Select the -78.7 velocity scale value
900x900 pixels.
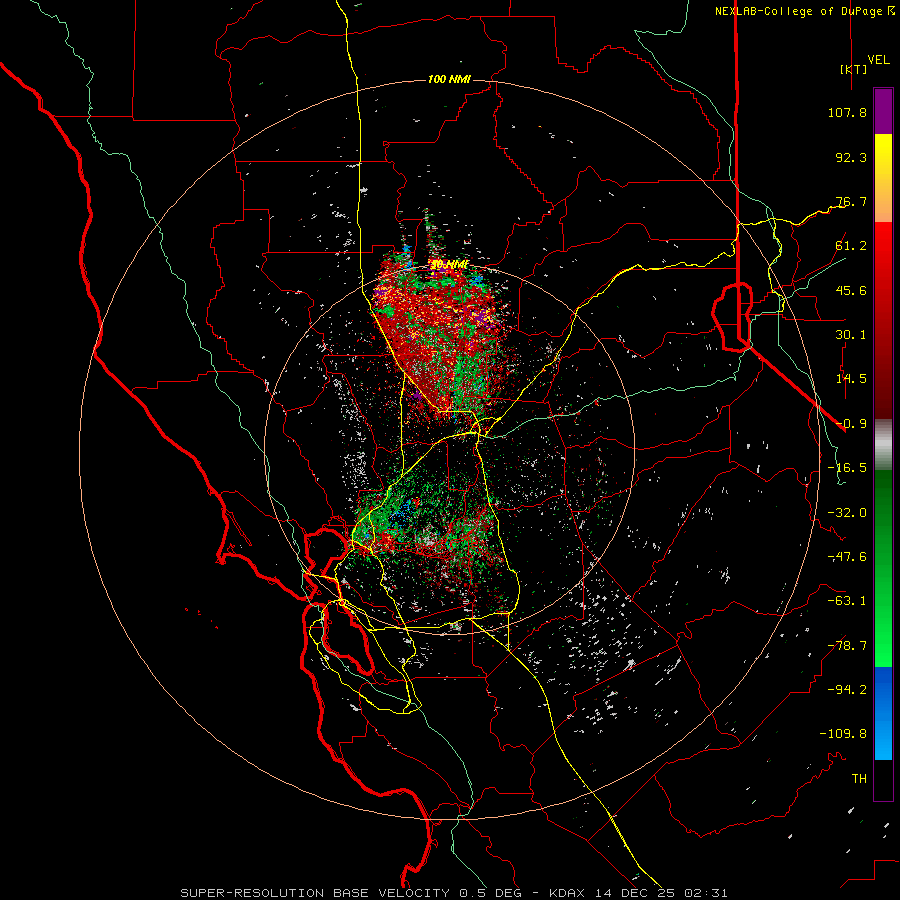847,646
